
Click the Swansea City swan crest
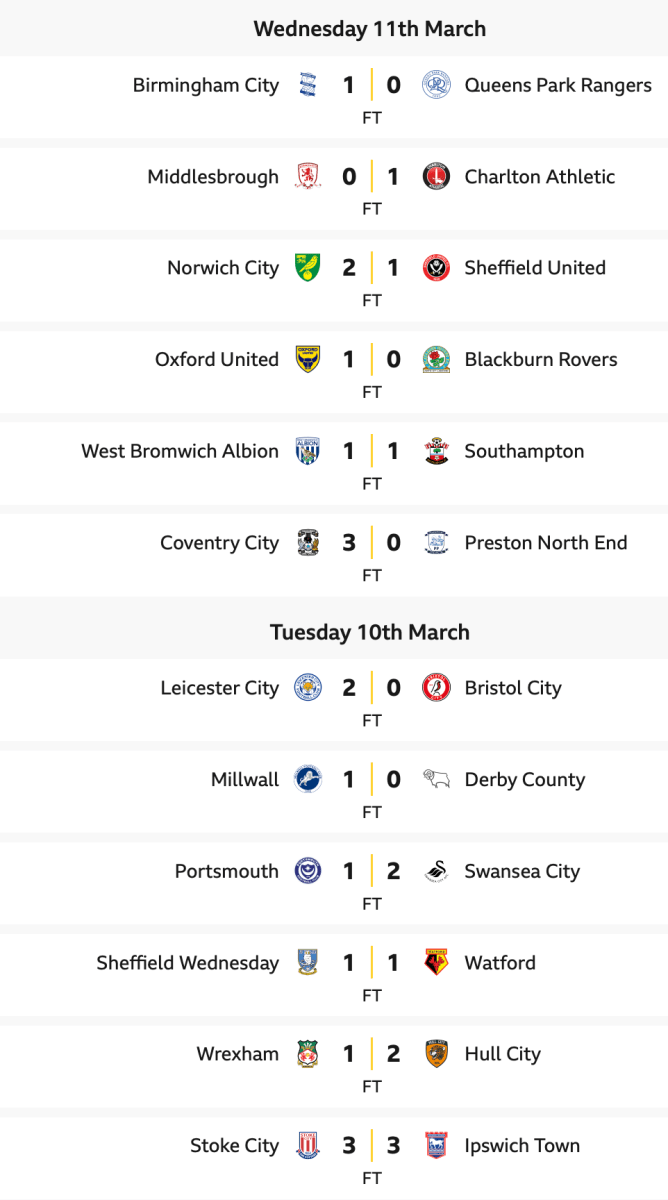click(436, 871)
